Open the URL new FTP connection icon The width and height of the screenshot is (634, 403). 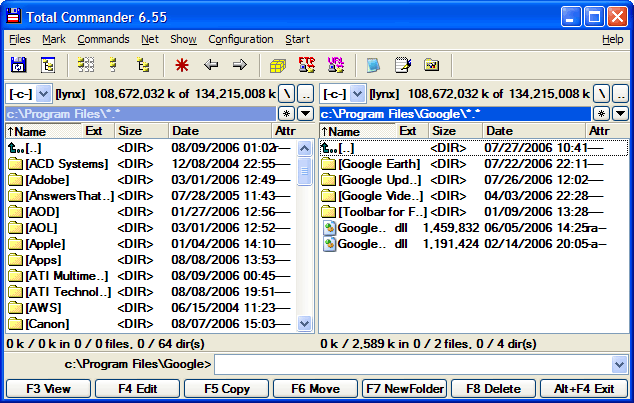point(336,65)
